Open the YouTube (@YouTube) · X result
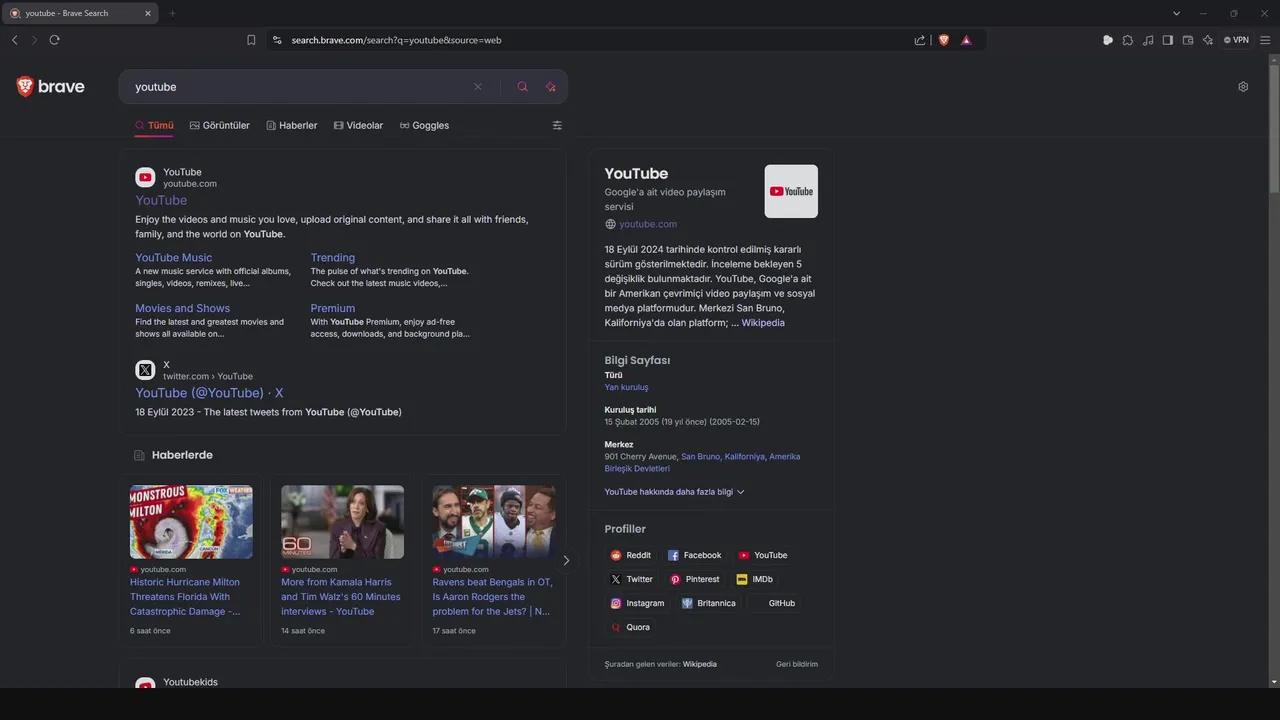The height and width of the screenshot is (720, 1280). pos(209,393)
